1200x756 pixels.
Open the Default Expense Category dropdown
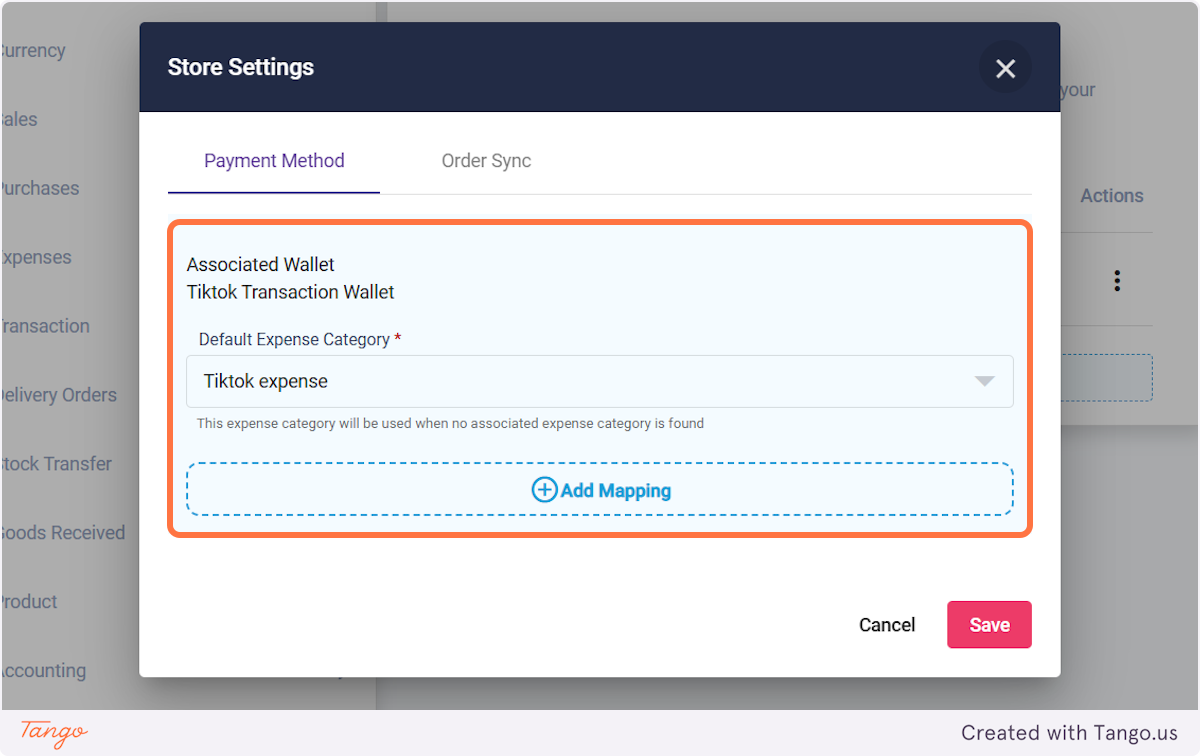(x=600, y=381)
